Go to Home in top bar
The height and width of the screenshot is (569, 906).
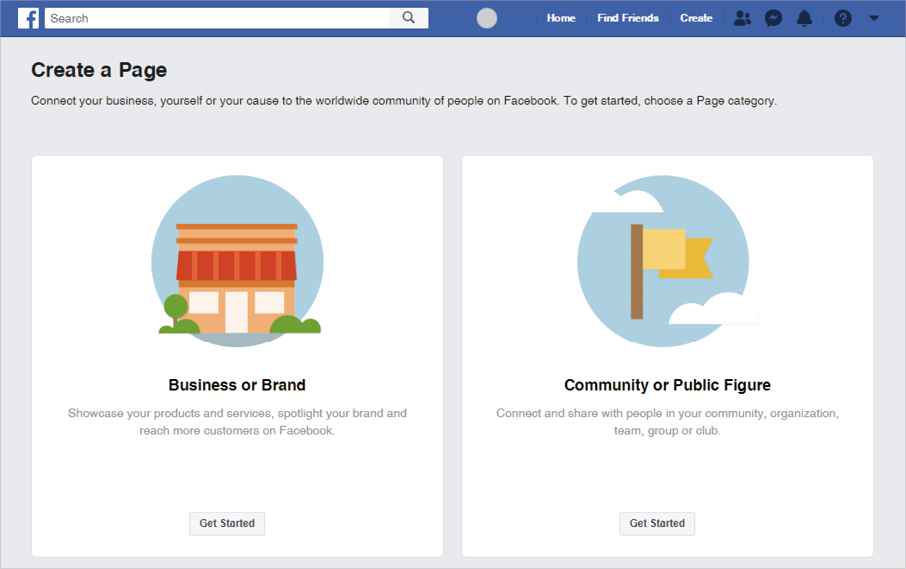(561, 18)
